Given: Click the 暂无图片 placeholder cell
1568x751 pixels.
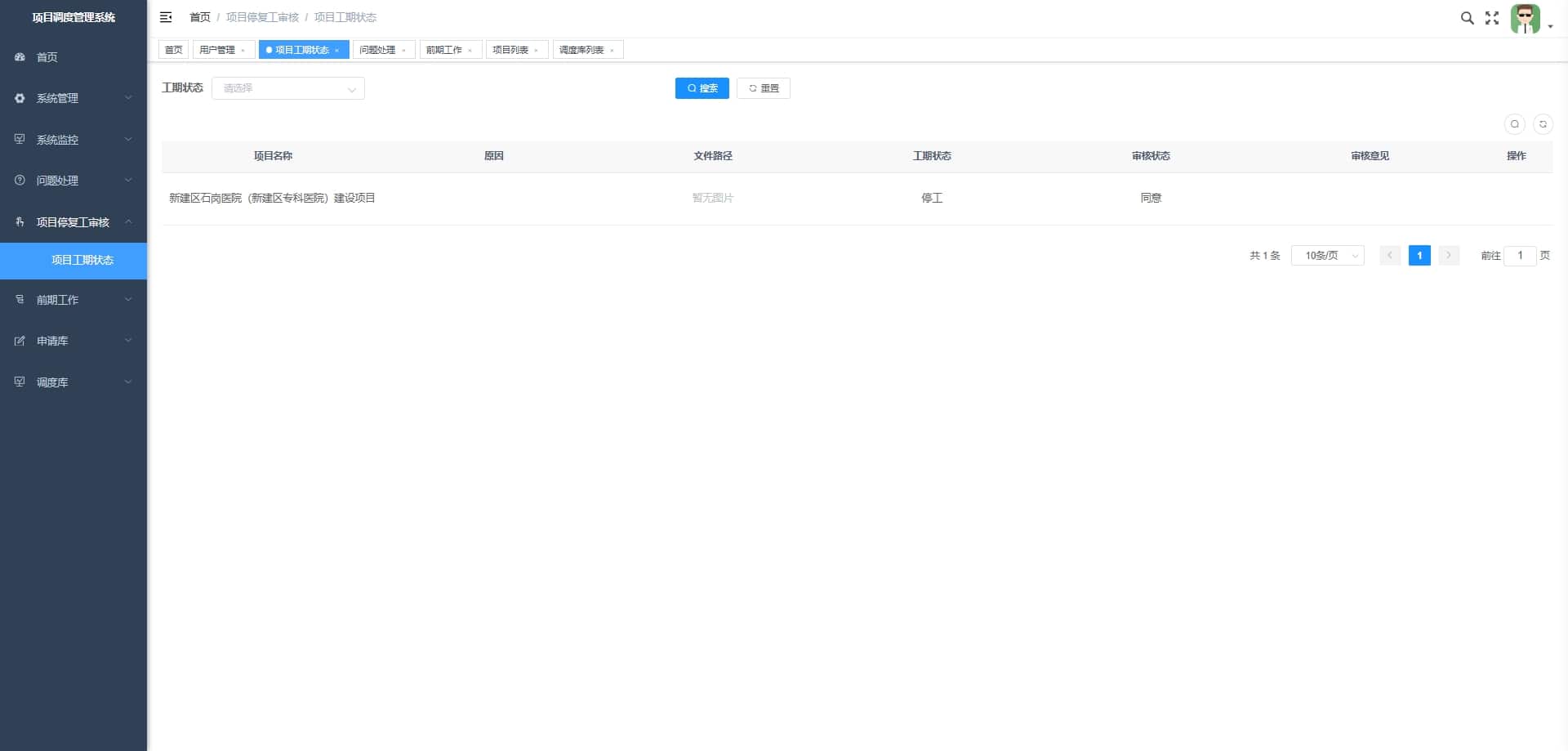Looking at the screenshot, I should point(713,199).
